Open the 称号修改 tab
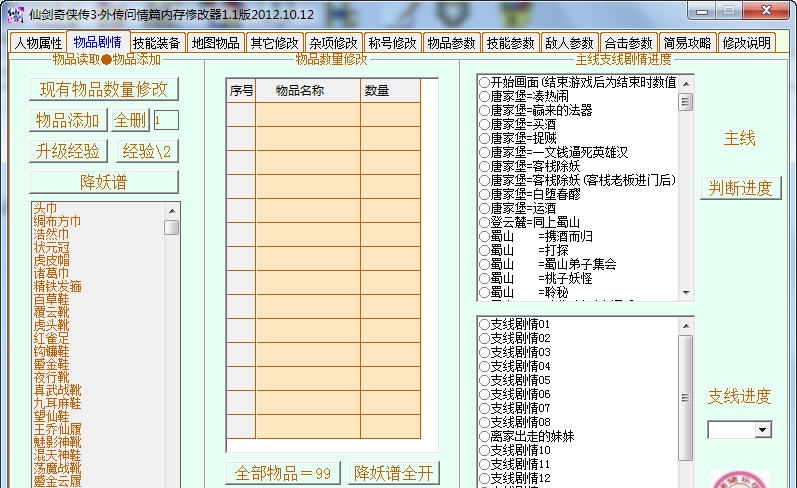797x488 pixels. tap(392, 43)
